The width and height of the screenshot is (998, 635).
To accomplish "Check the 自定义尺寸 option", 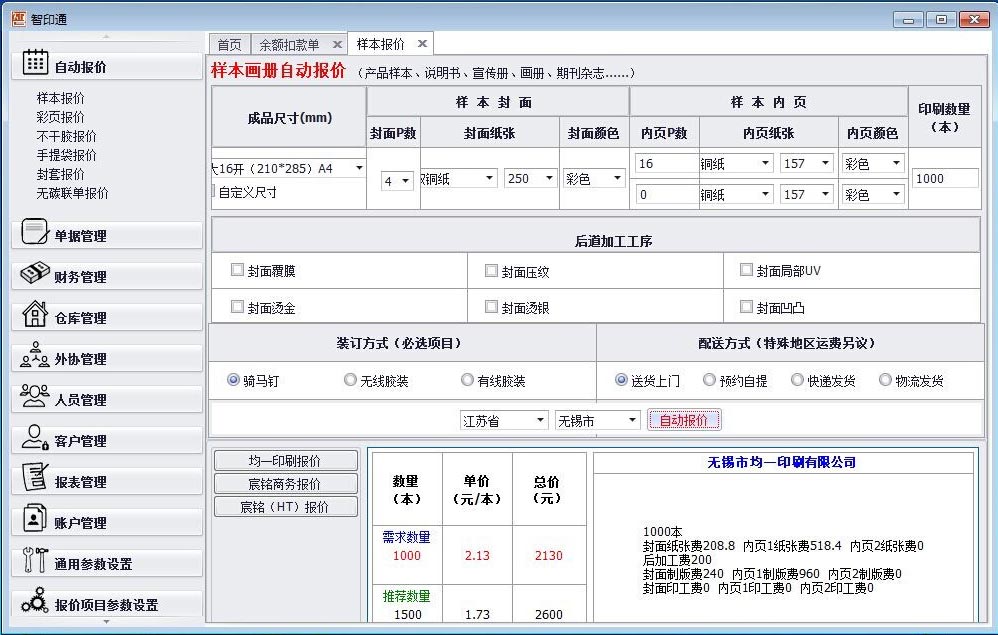I will coord(213,191).
